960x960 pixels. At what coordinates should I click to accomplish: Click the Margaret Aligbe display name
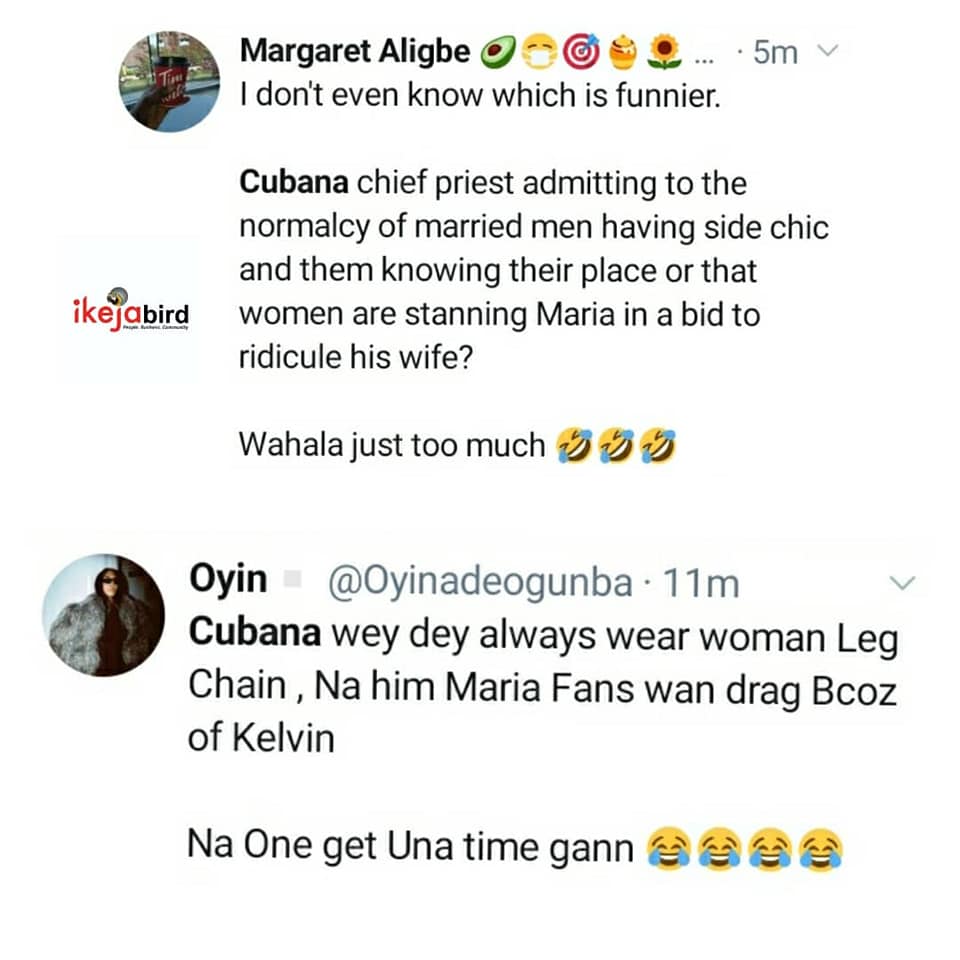(355, 52)
